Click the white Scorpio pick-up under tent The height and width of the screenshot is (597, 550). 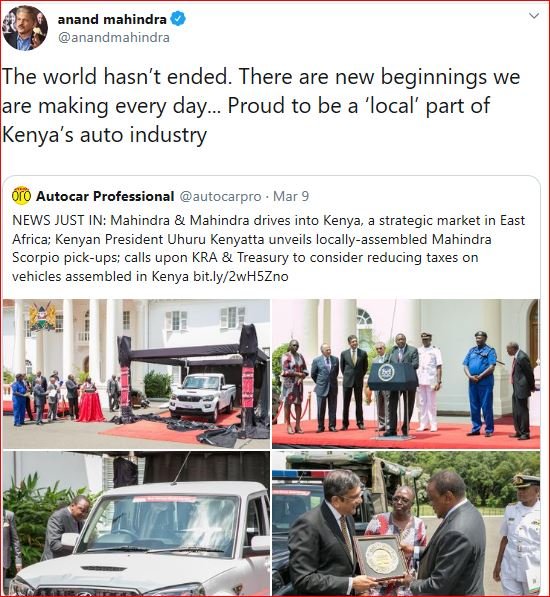tap(203, 396)
